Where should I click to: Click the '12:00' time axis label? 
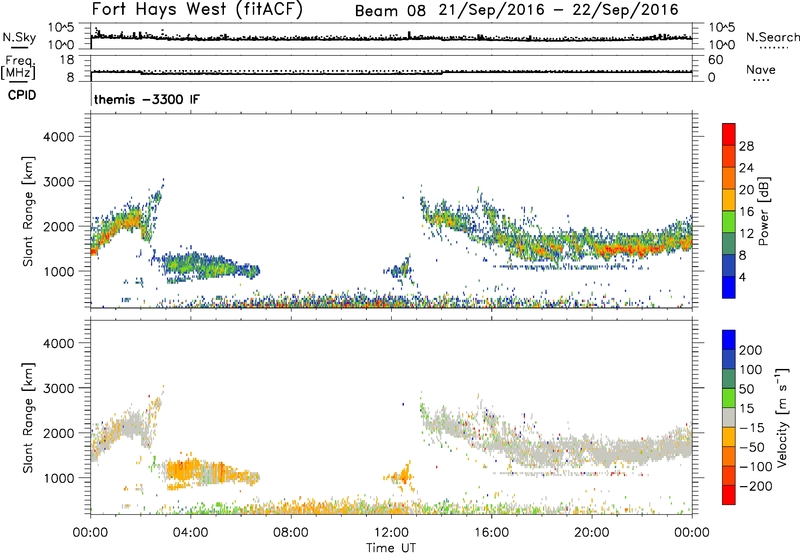(x=391, y=533)
